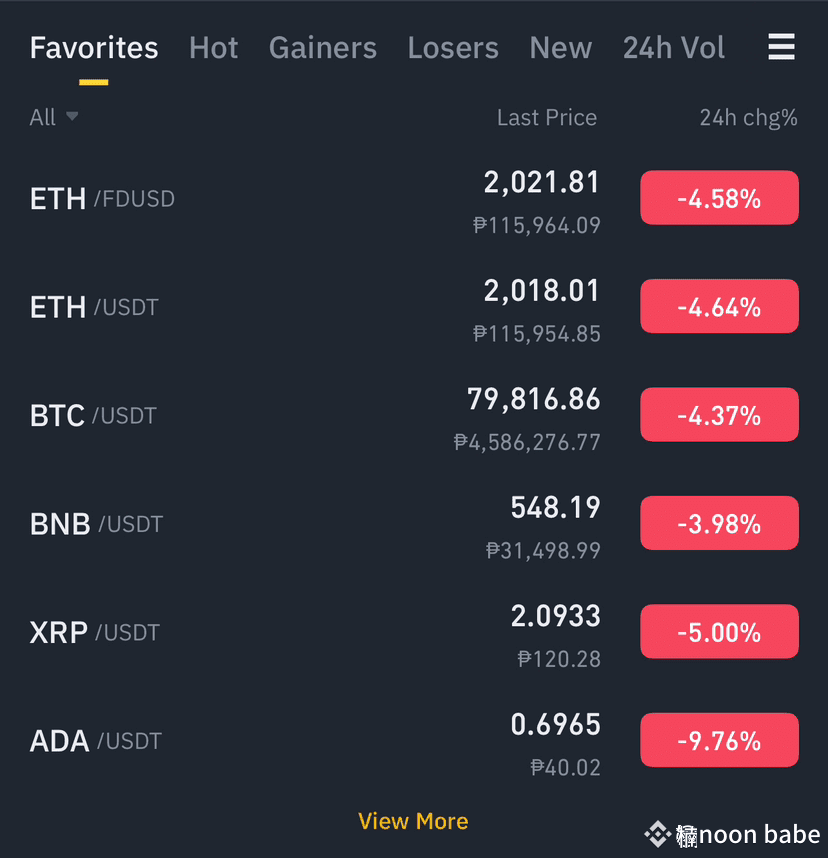Image resolution: width=828 pixels, height=858 pixels.
Task: Expand the All filter dropdown
Action: (x=54, y=117)
